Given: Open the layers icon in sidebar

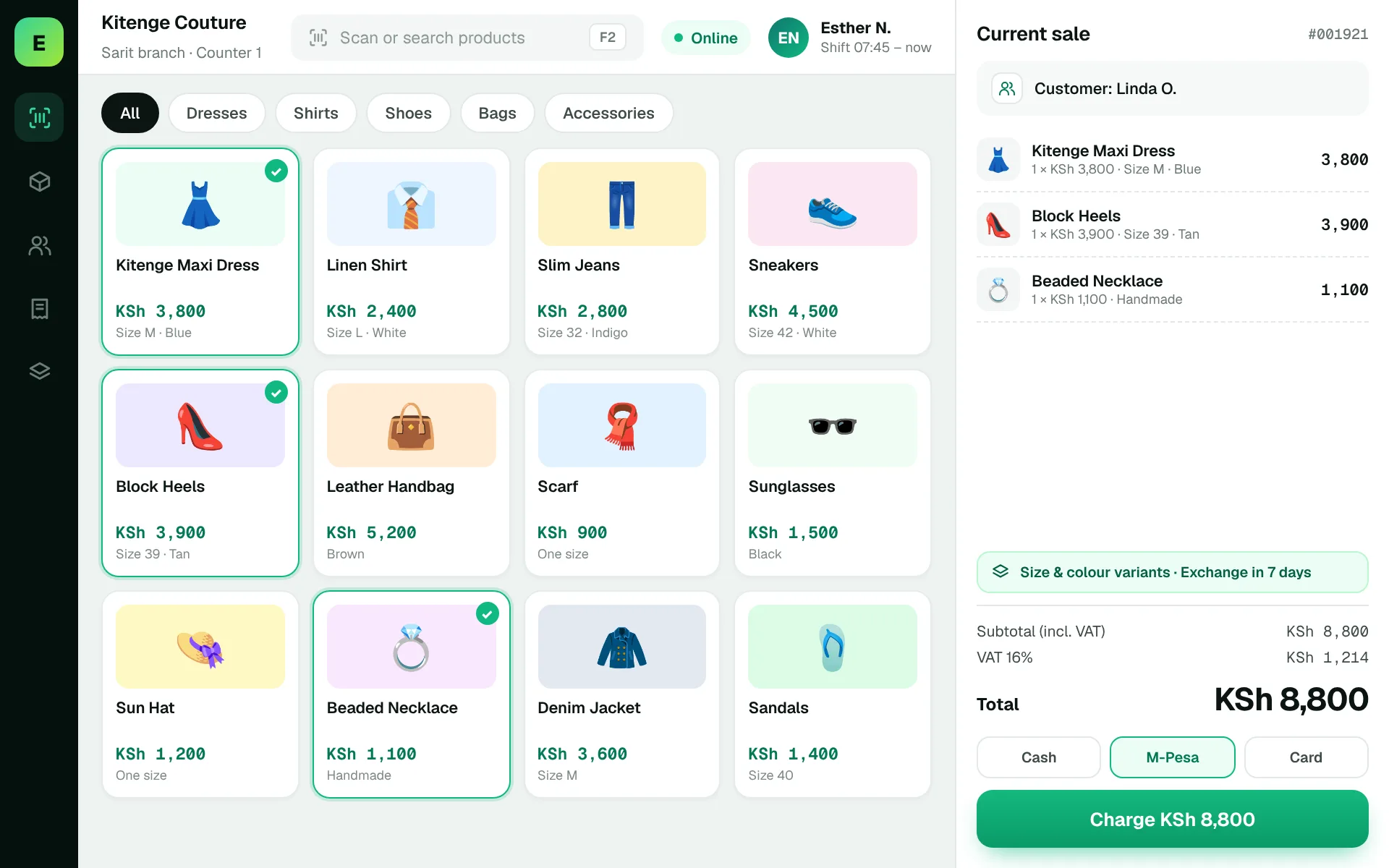Looking at the screenshot, I should point(39,371).
